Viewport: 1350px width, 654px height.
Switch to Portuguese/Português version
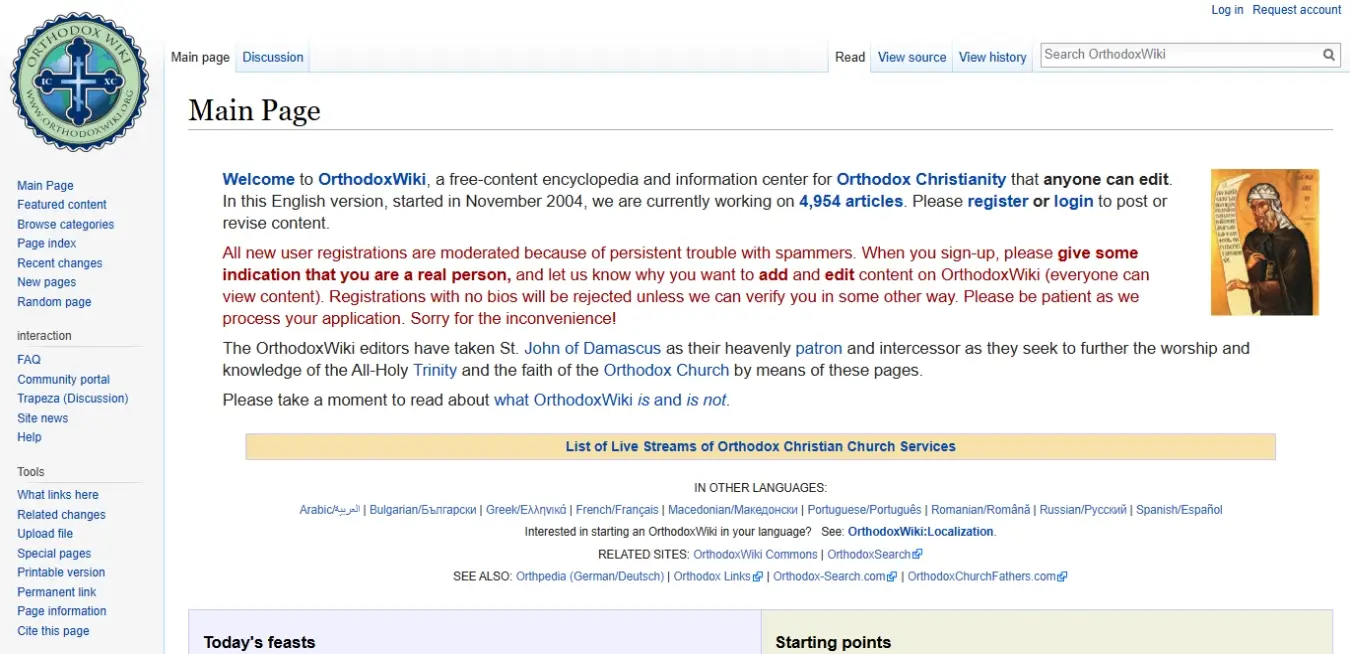[865, 510]
